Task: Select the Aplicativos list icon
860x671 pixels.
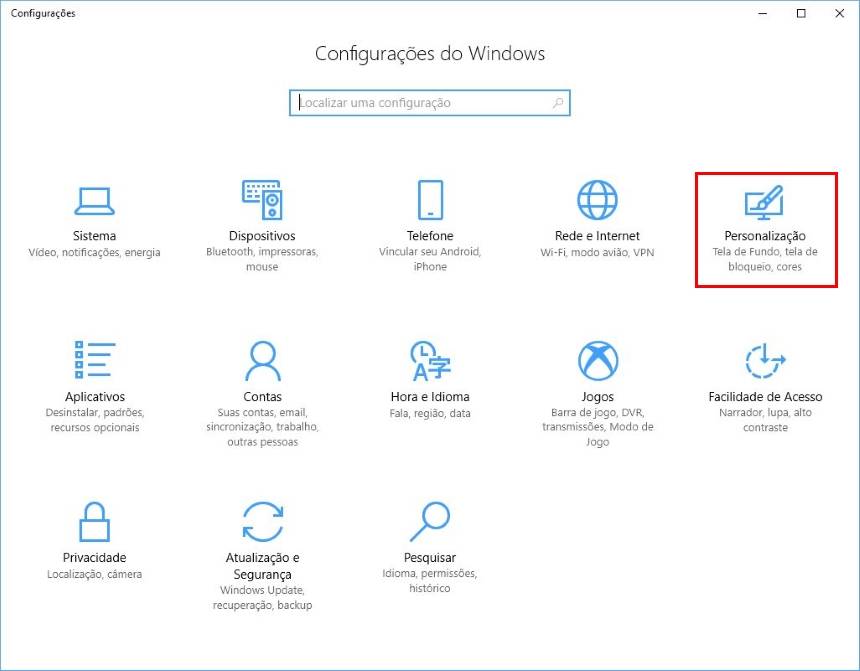Action: (x=94, y=360)
